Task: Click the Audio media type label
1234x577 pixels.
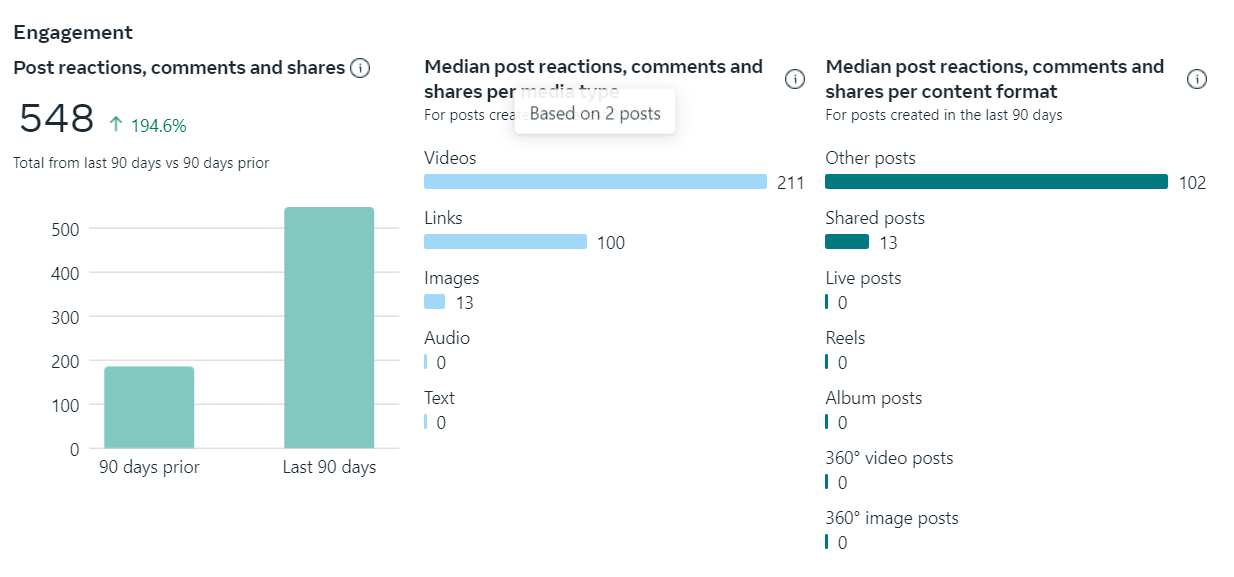Action: [447, 338]
